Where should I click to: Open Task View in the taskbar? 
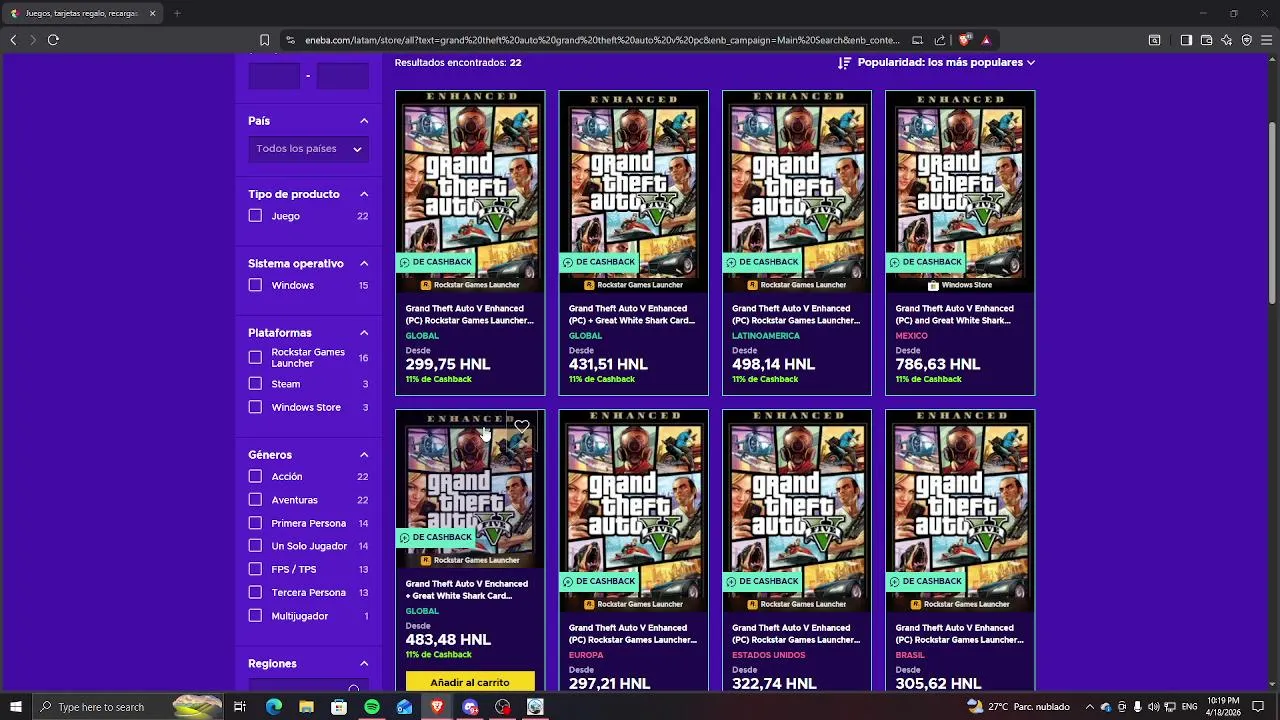[240, 707]
